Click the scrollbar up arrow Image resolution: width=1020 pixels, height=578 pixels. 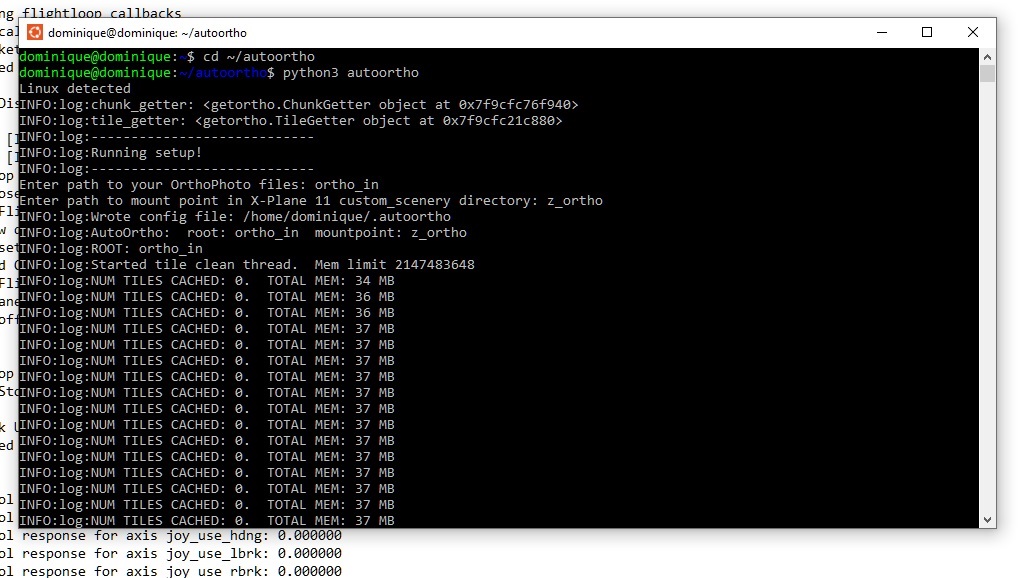click(x=988, y=56)
